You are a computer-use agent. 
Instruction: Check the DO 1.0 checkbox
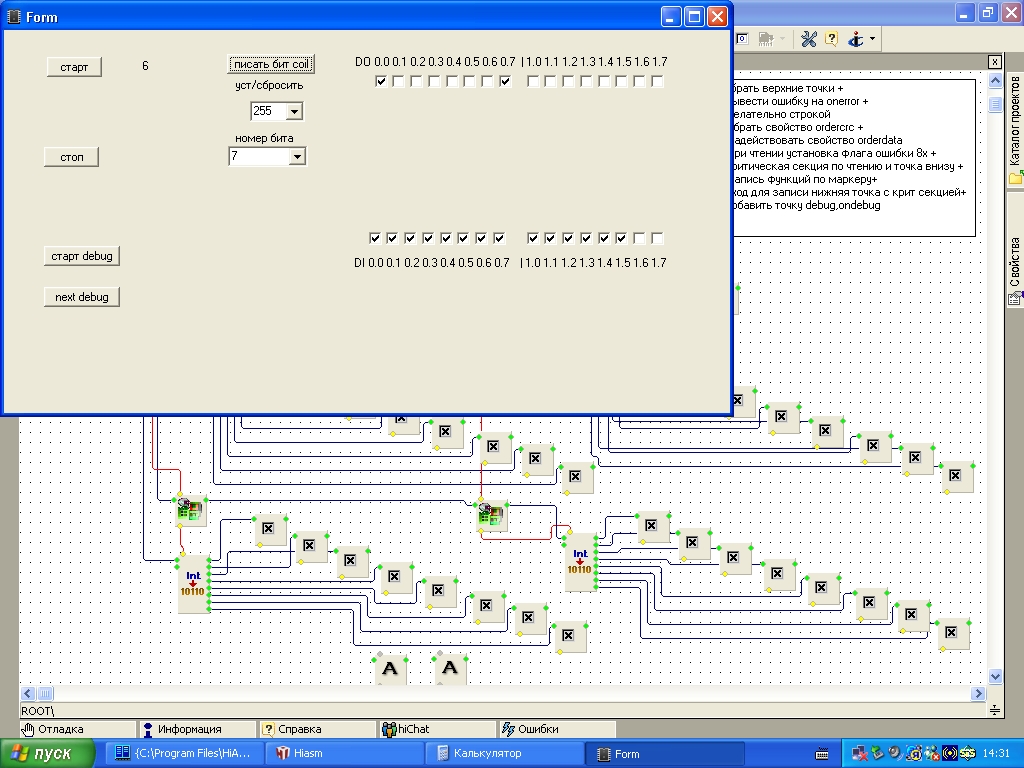(533, 82)
